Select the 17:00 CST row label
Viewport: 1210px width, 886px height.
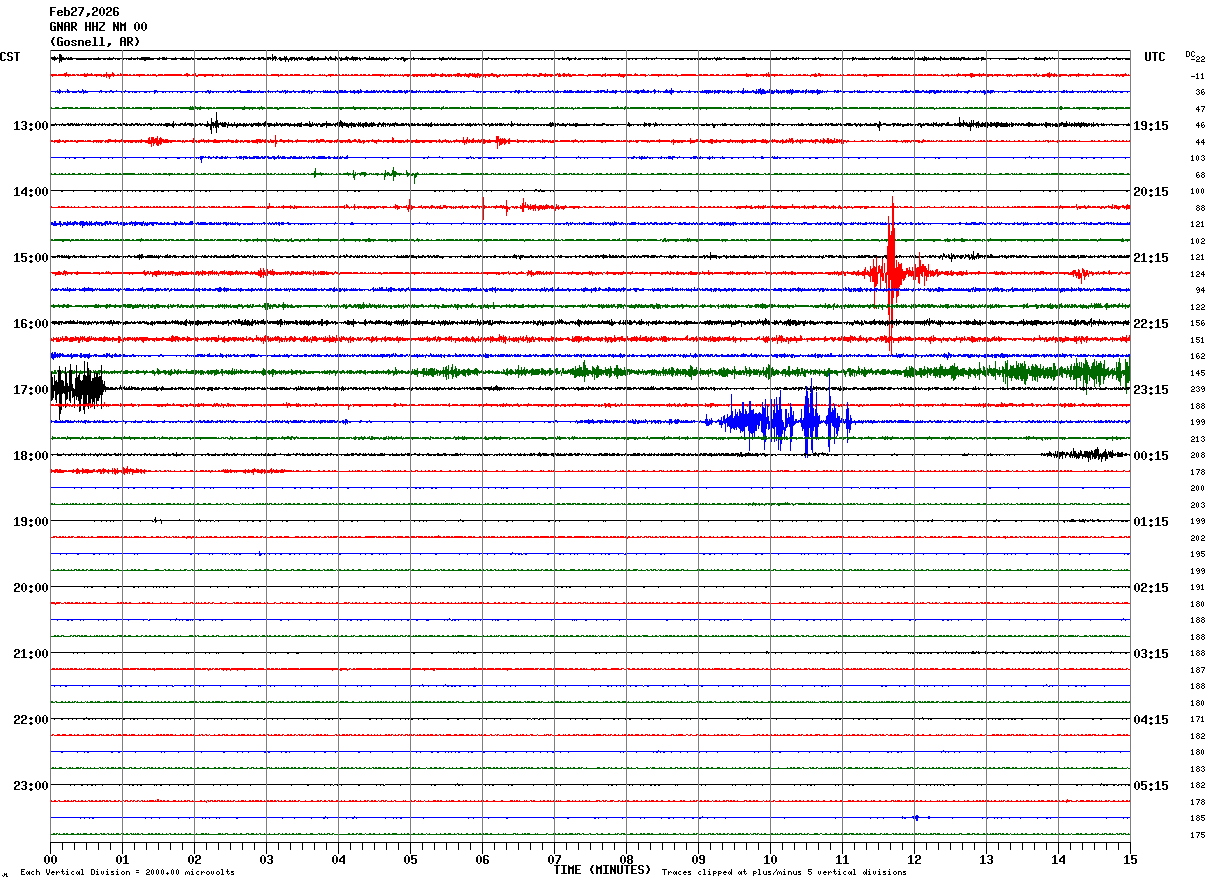(30, 390)
